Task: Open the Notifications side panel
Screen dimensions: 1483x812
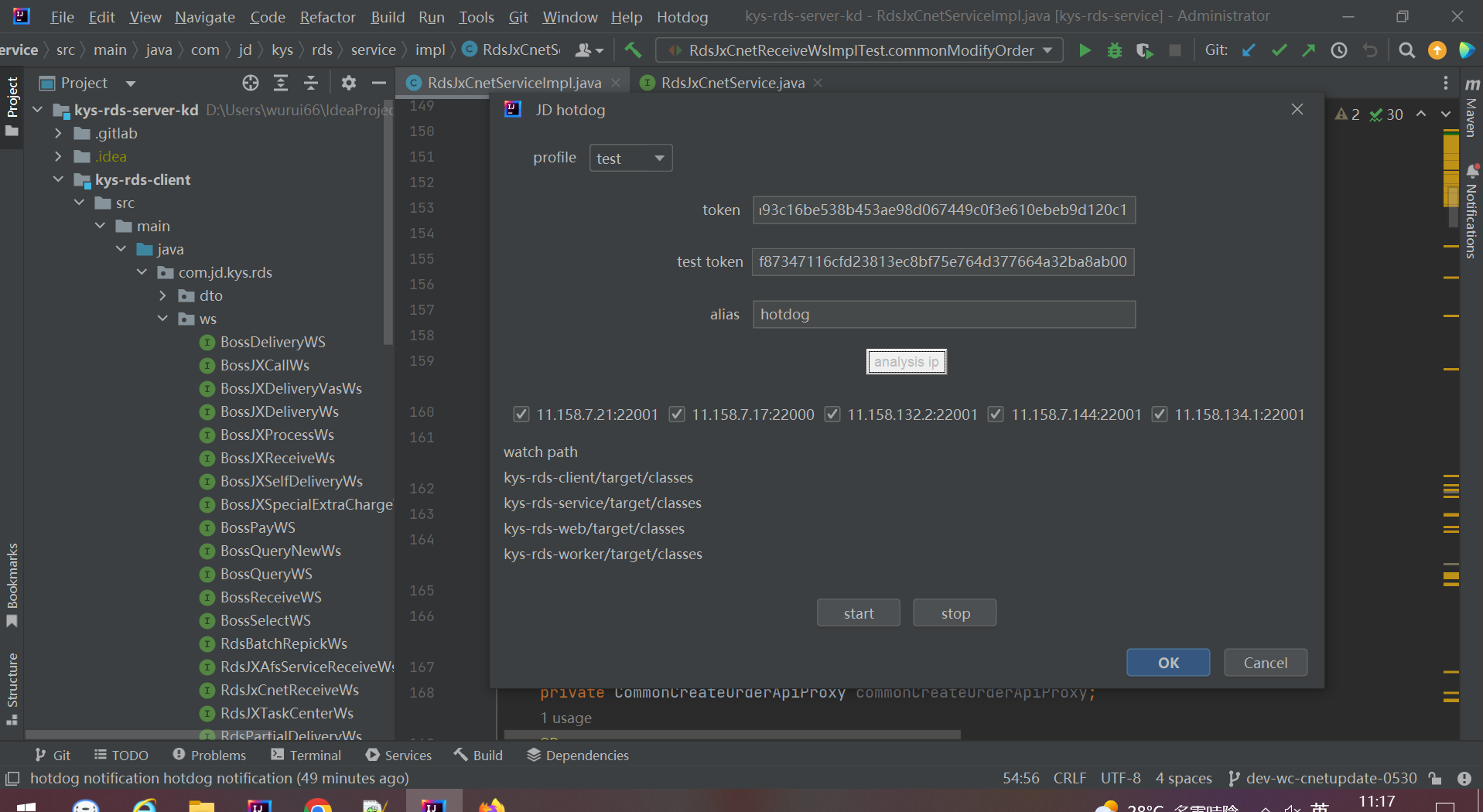Action: coord(1471,211)
